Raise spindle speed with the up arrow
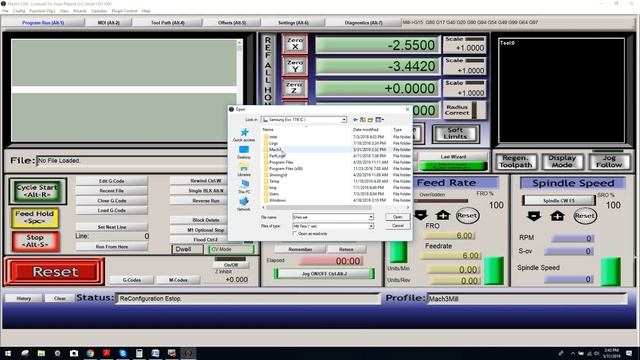 557,216
